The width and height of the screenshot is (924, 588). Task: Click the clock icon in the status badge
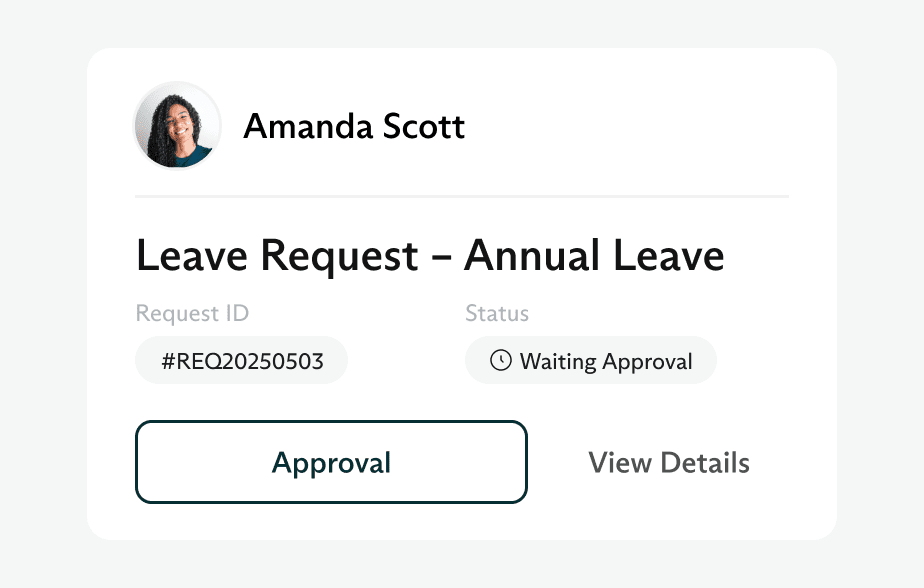pyautogui.click(x=500, y=361)
